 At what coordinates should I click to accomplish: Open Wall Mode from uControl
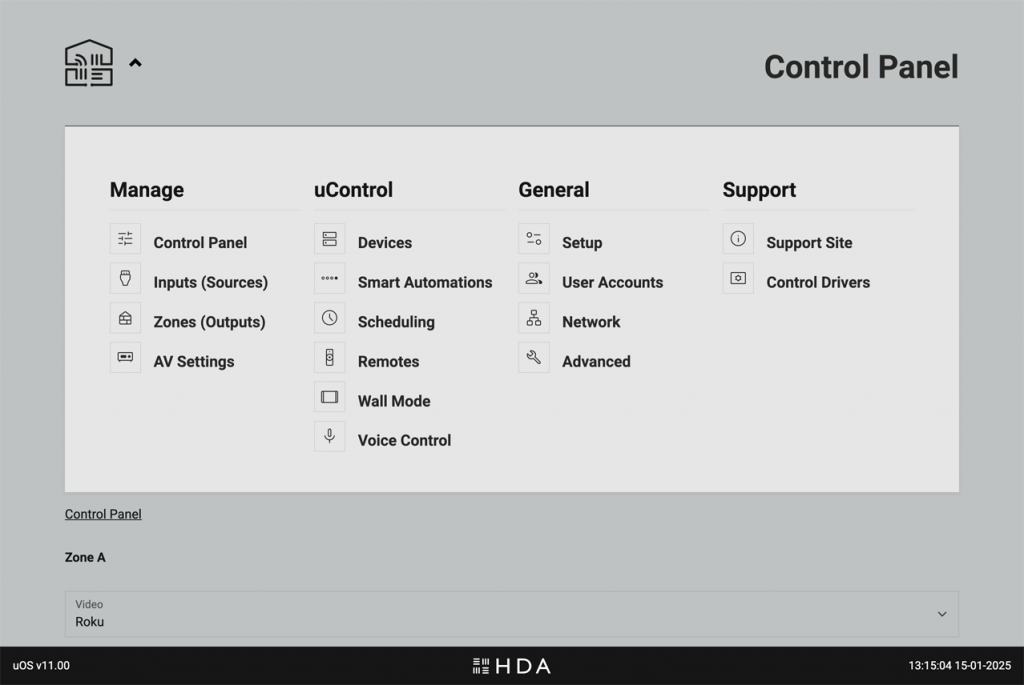pyautogui.click(x=394, y=401)
